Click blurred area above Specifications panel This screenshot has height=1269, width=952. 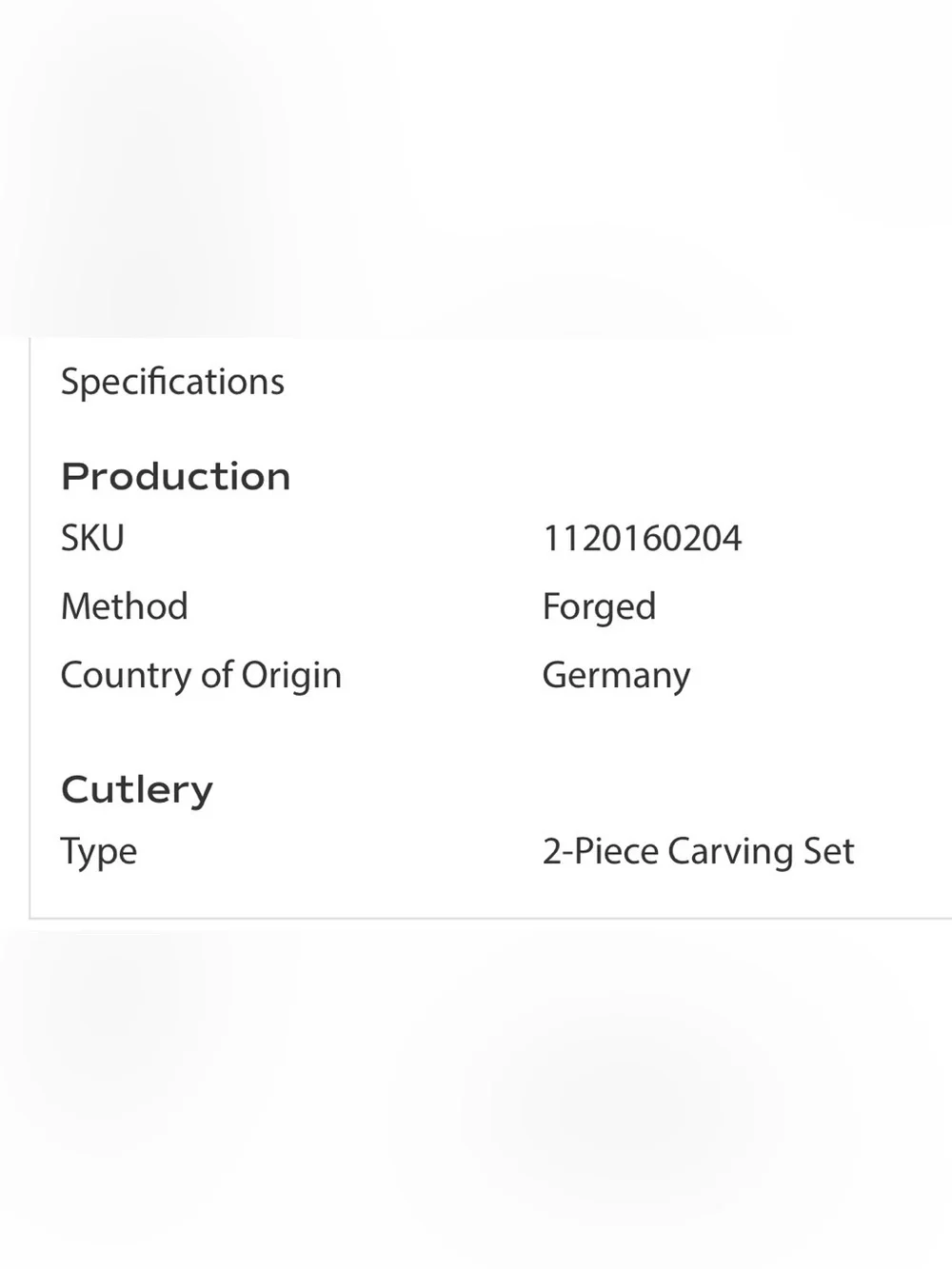(476, 167)
